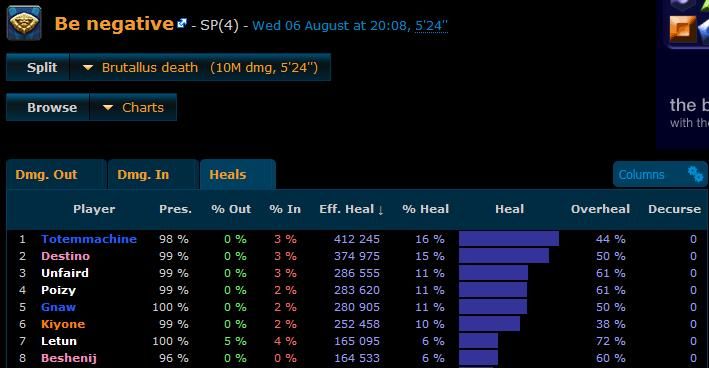
Task: Click the 4 % in value for Letun
Action: (285, 341)
